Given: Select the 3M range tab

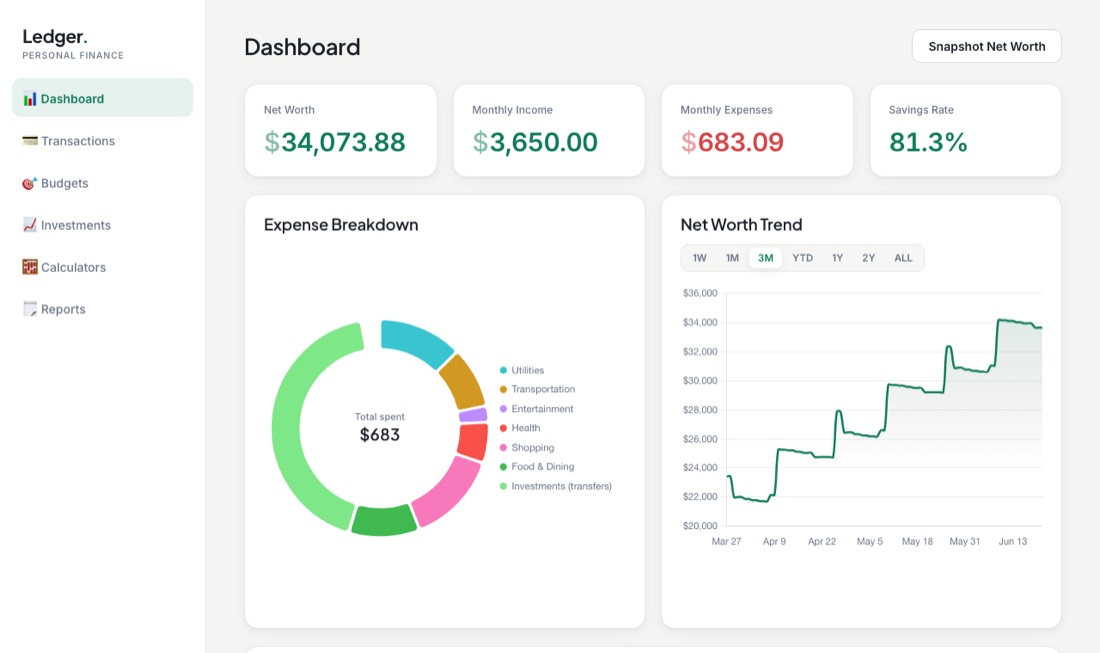Looking at the screenshot, I should pos(765,258).
